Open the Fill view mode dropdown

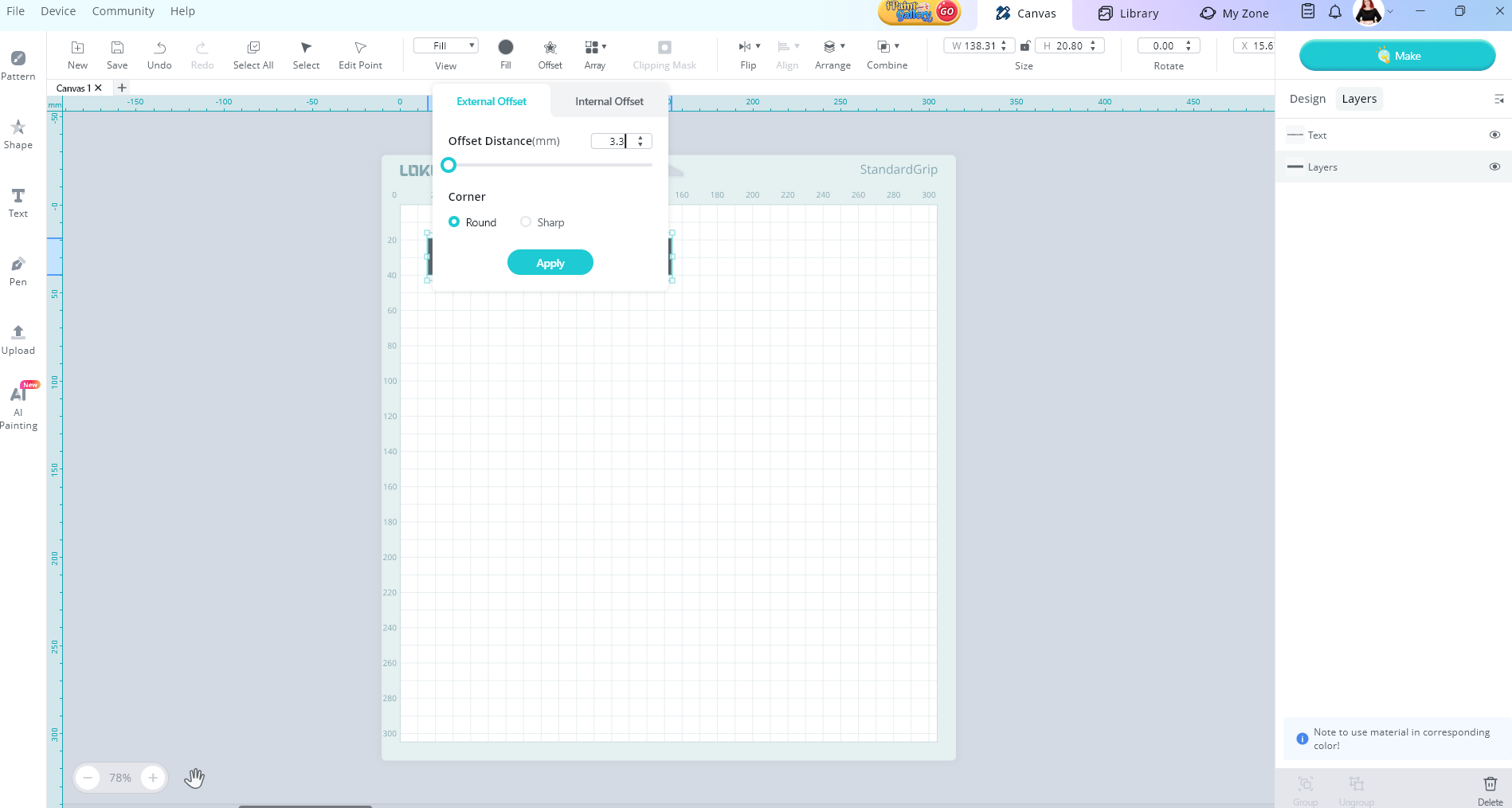pyautogui.click(x=446, y=45)
